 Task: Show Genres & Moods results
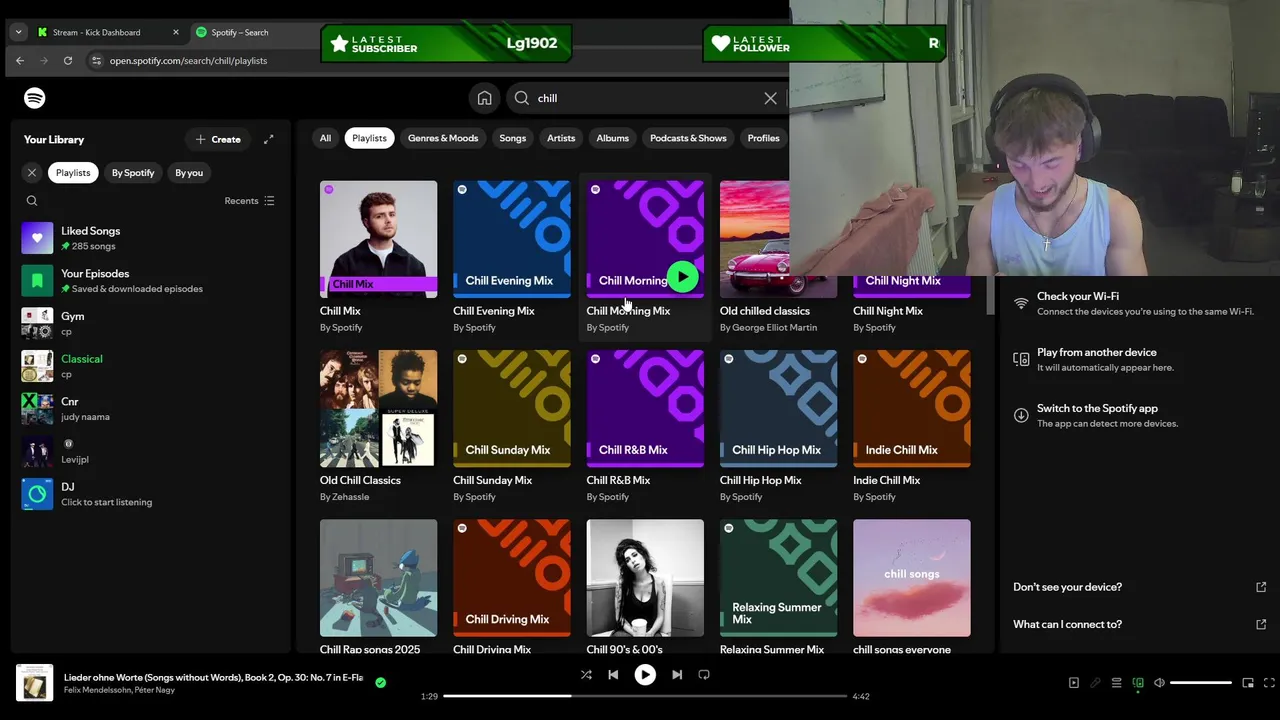[x=443, y=138]
